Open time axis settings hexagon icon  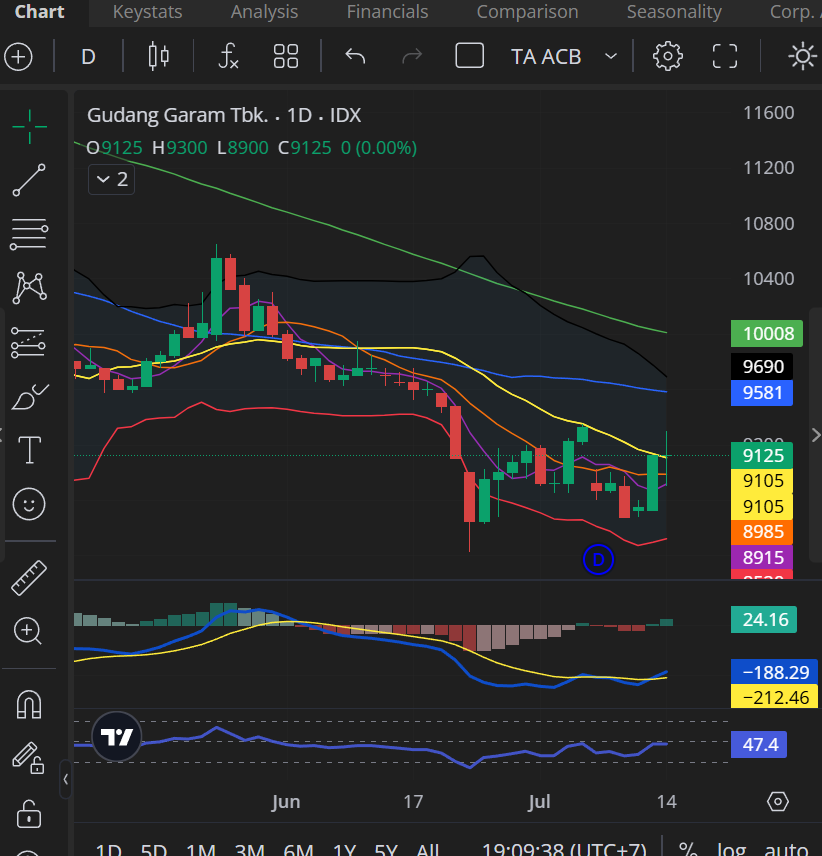[777, 802]
